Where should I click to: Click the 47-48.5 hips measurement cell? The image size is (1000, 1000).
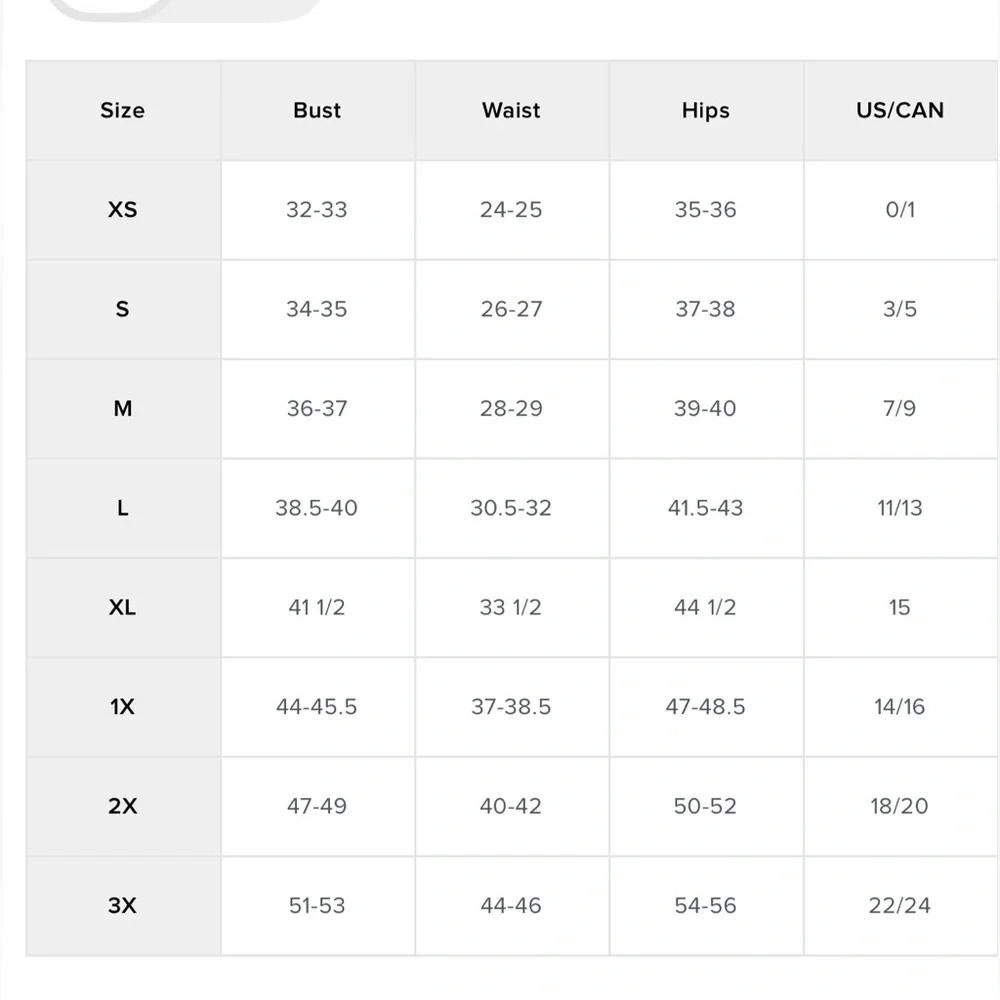click(705, 707)
